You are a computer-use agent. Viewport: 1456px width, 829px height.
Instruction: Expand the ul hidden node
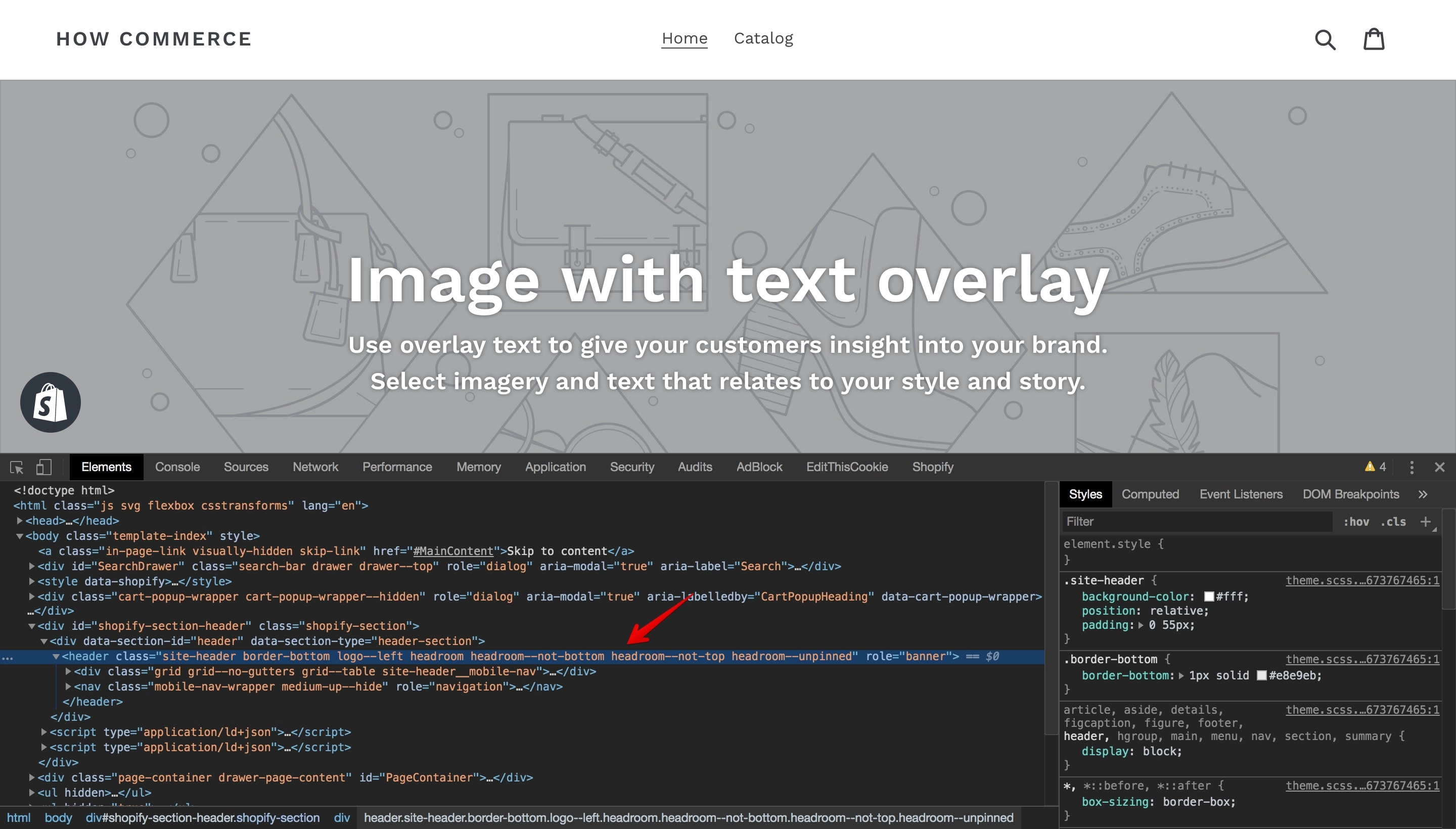pos(32,793)
